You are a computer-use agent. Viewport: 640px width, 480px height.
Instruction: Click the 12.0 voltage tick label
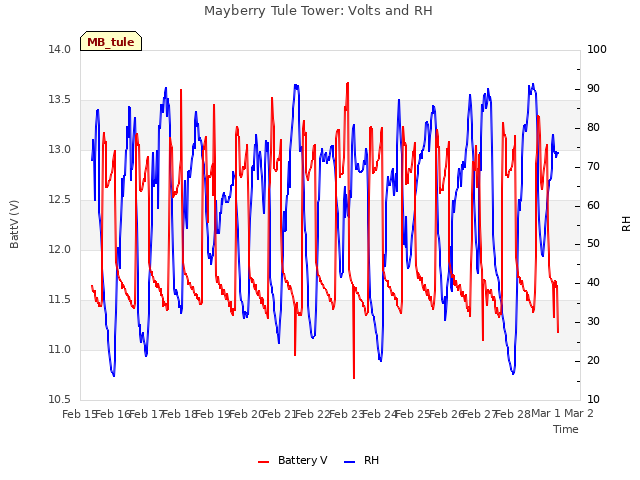point(60,249)
